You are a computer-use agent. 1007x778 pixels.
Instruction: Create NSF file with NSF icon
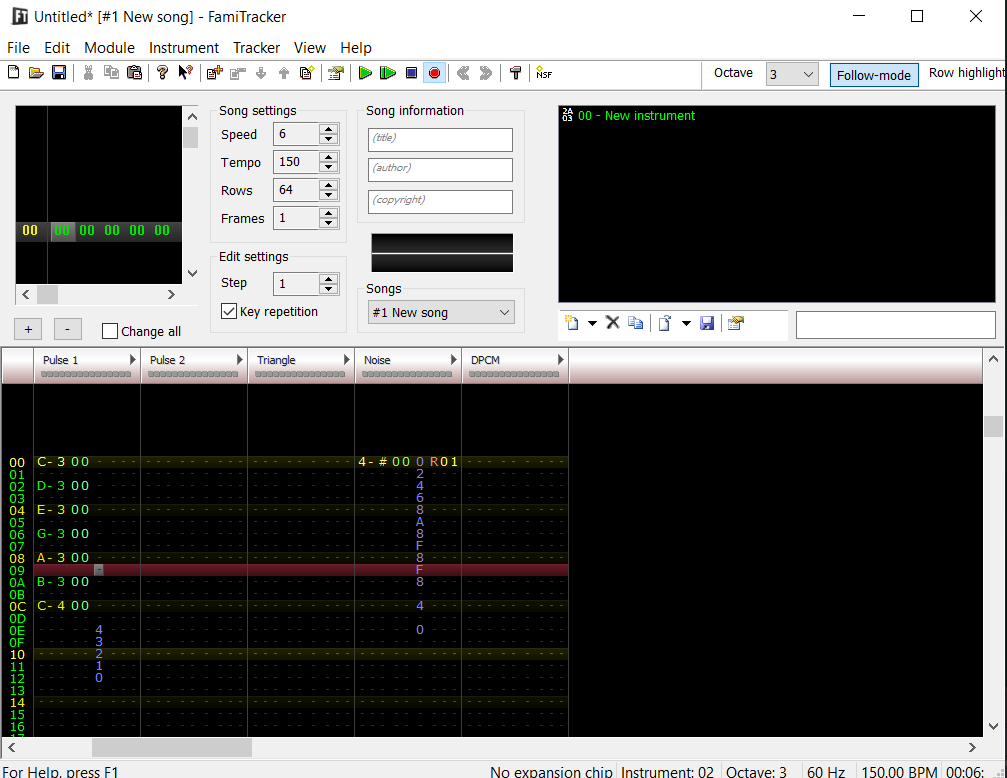[x=544, y=73]
